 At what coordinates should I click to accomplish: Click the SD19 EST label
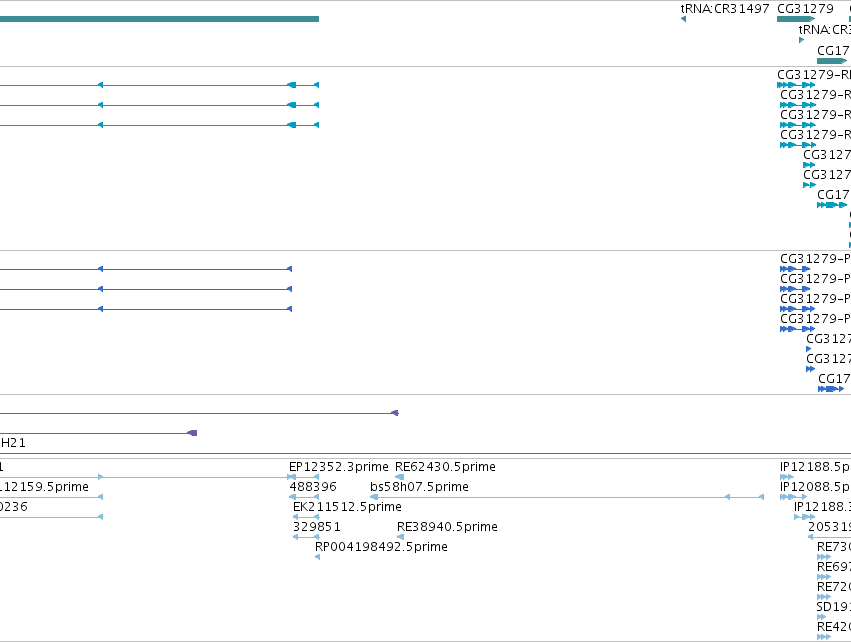(834, 607)
